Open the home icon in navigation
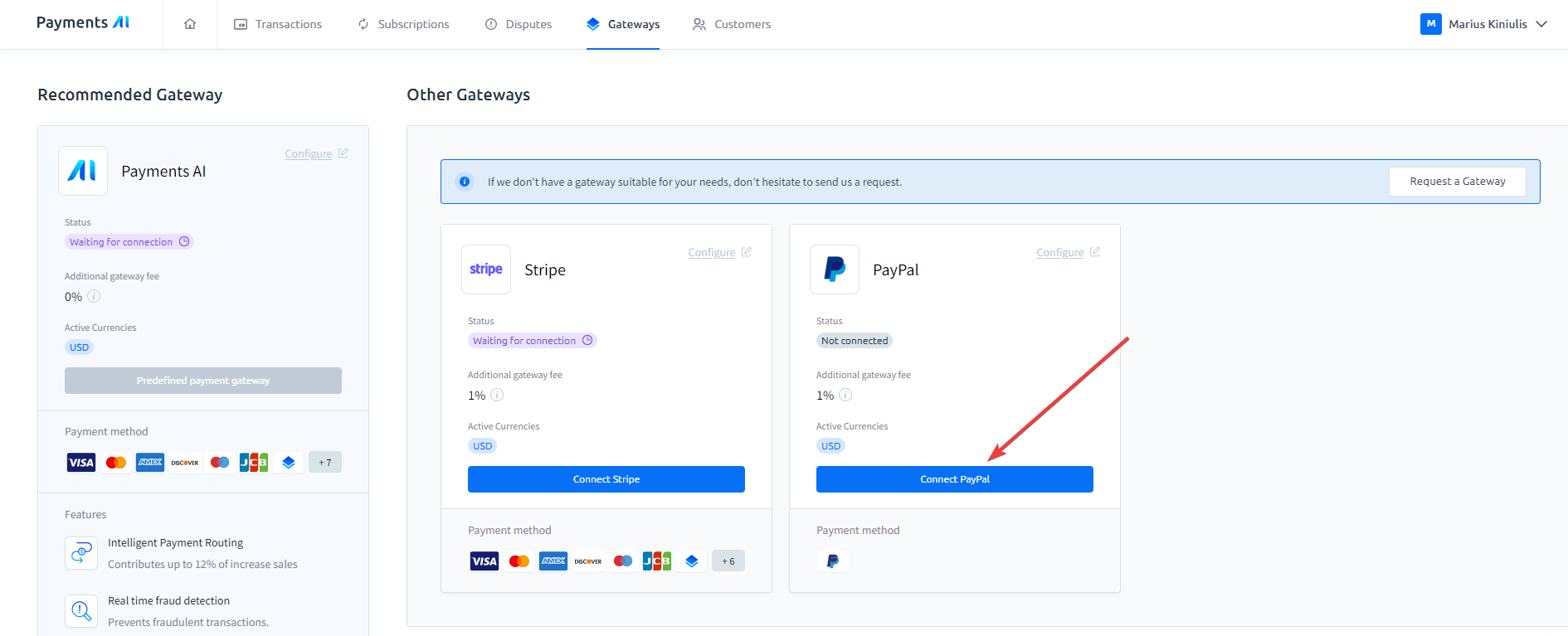 tap(190, 24)
